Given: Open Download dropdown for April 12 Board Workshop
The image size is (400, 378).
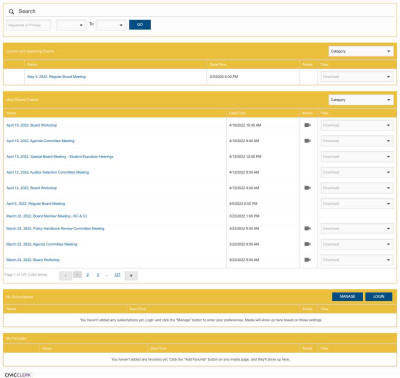Looking at the screenshot, I should [357, 188].
